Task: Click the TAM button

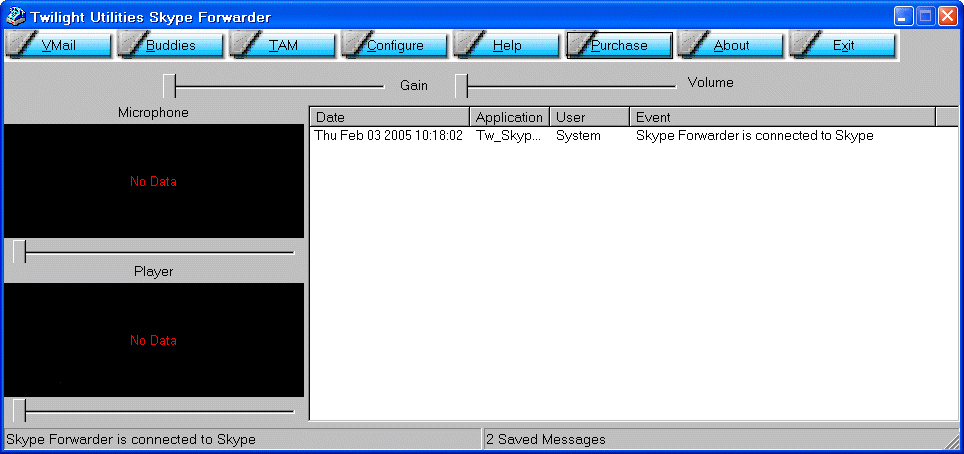Action: pos(283,46)
